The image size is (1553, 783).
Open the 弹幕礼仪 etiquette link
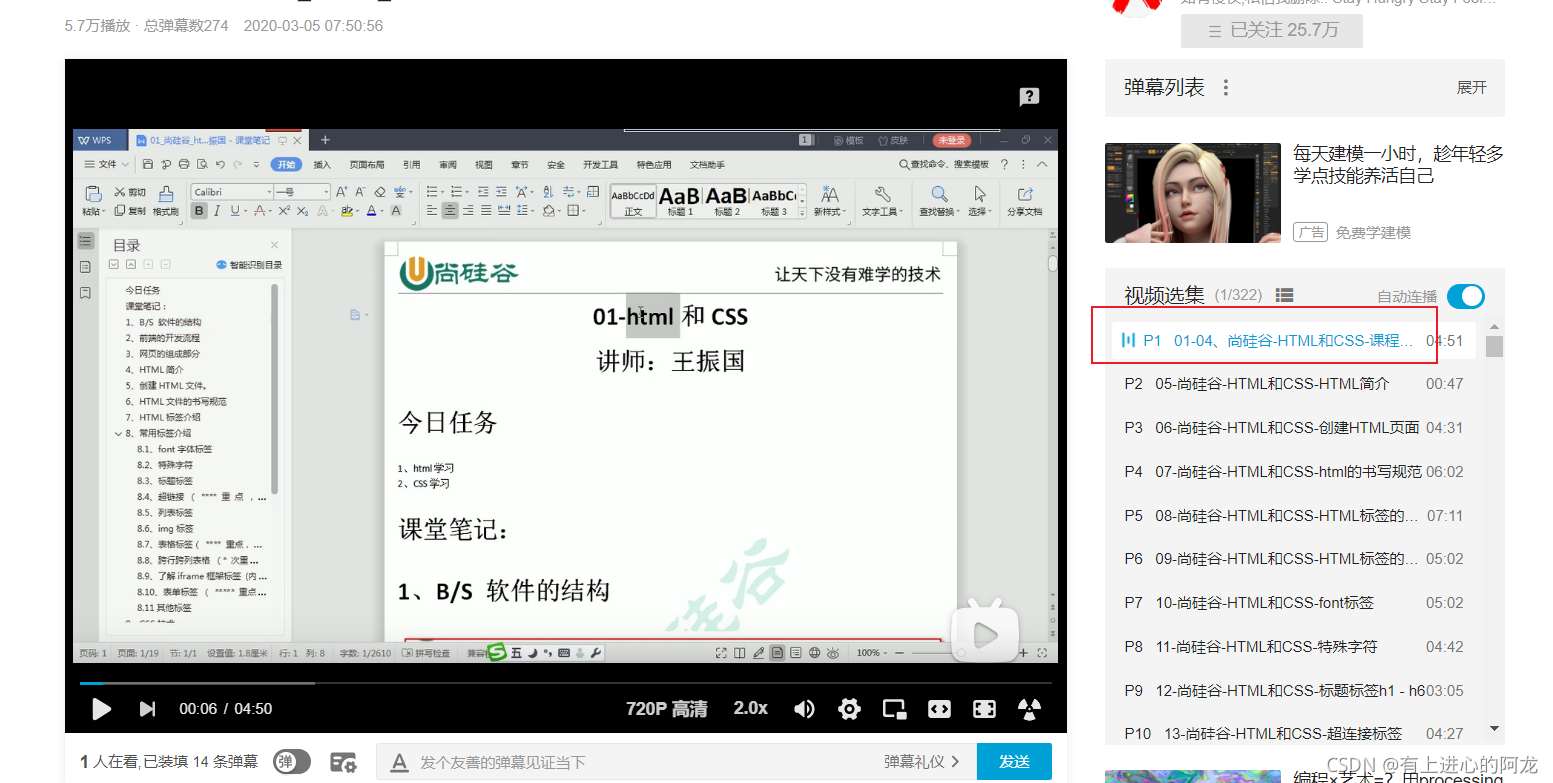tap(921, 762)
